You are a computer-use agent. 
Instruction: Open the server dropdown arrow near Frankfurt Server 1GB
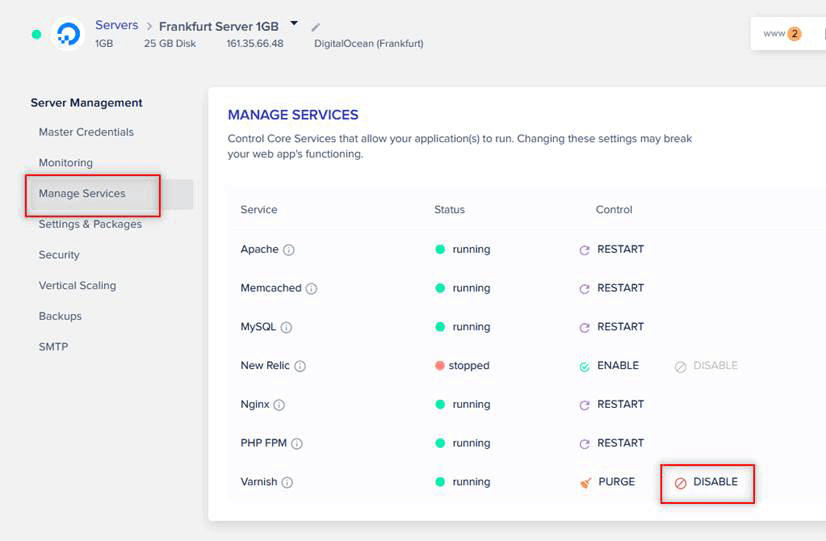[294, 23]
